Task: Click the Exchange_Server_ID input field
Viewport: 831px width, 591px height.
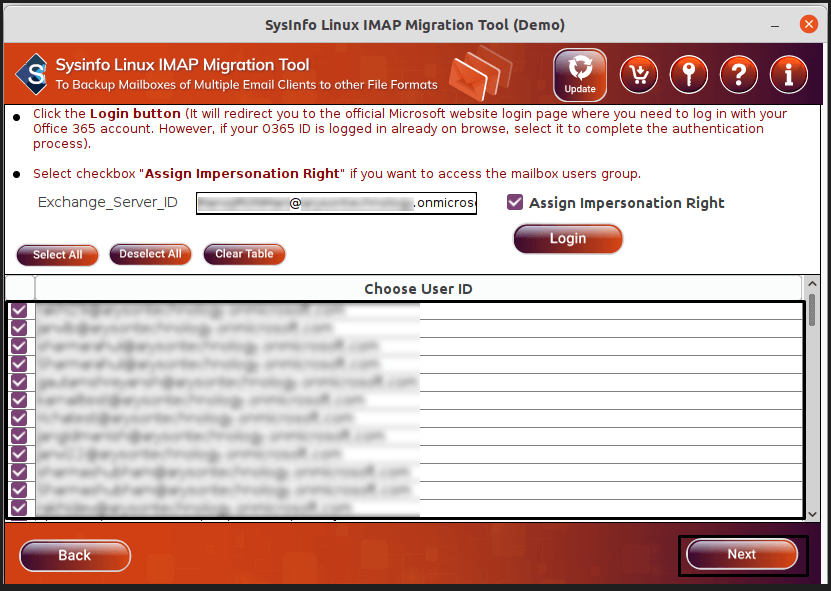Action: coord(337,203)
